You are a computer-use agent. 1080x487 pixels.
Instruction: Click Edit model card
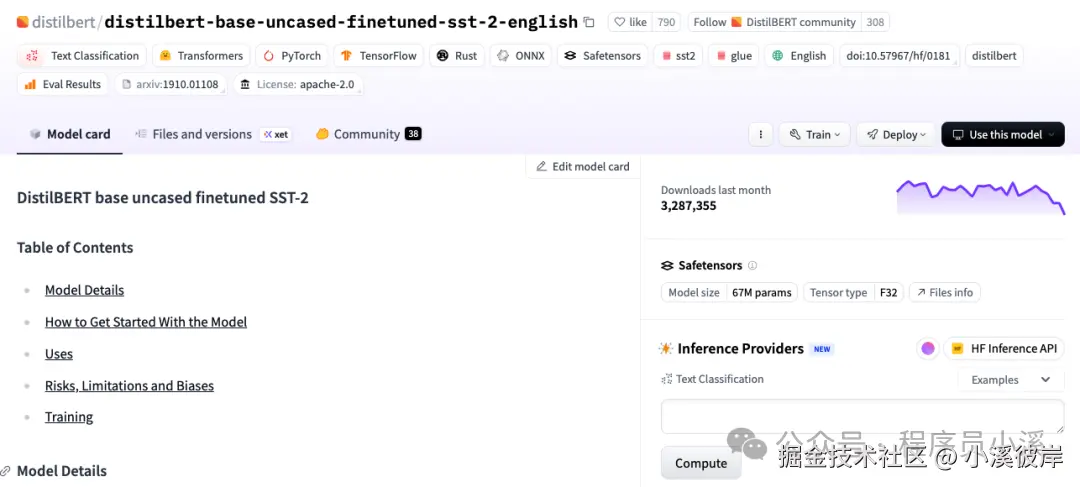pyautogui.click(x=583, y=166)
